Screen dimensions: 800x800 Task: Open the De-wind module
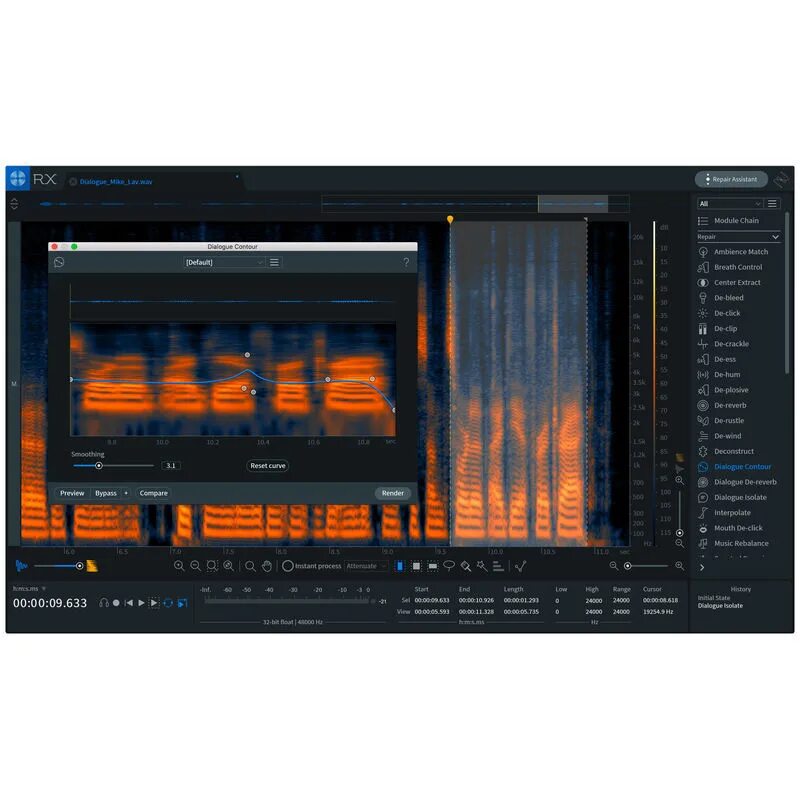coord(719,436)
